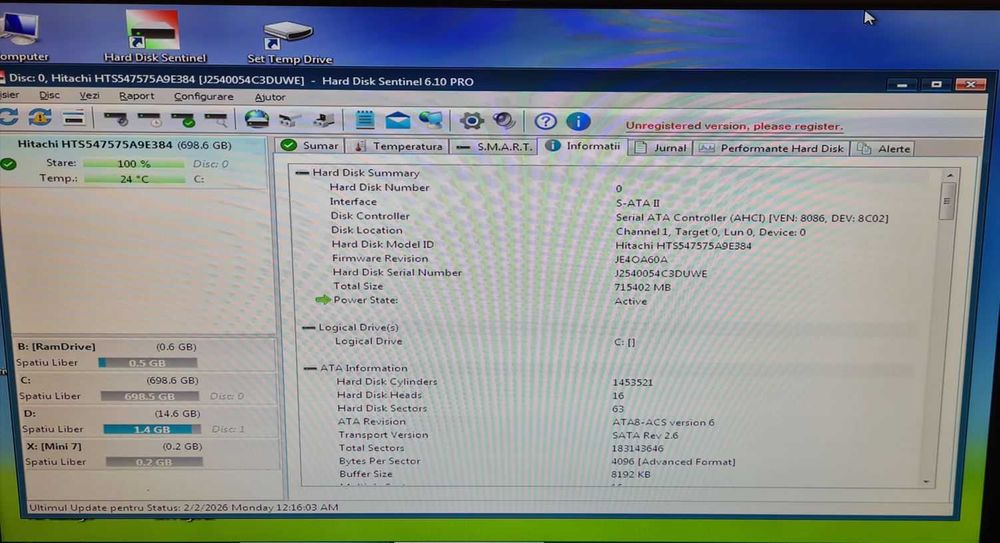This screenshot has width=1000, height=543.
Task: Open Computer desktop icon
Action: point(22,37)
